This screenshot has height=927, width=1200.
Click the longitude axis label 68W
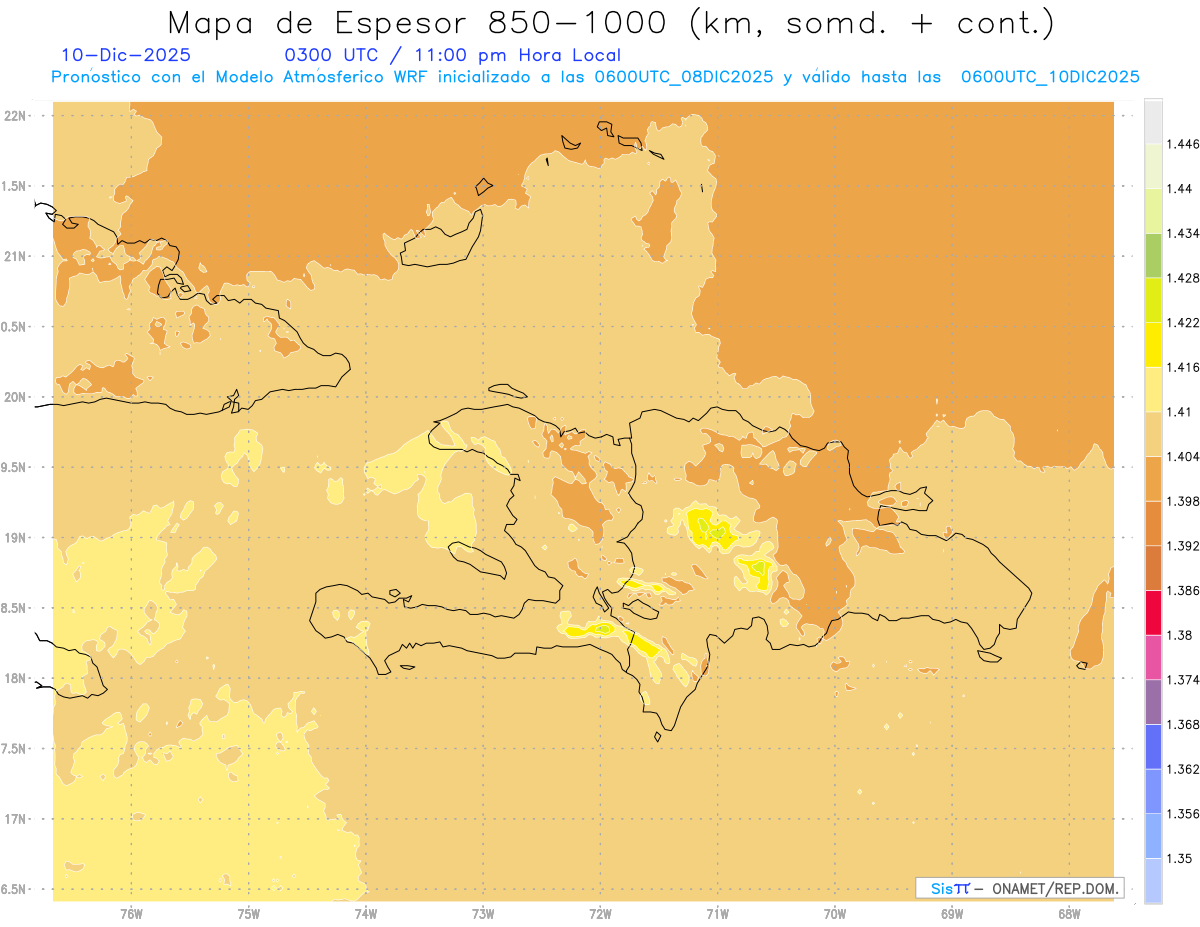[x=1069, y=913]
